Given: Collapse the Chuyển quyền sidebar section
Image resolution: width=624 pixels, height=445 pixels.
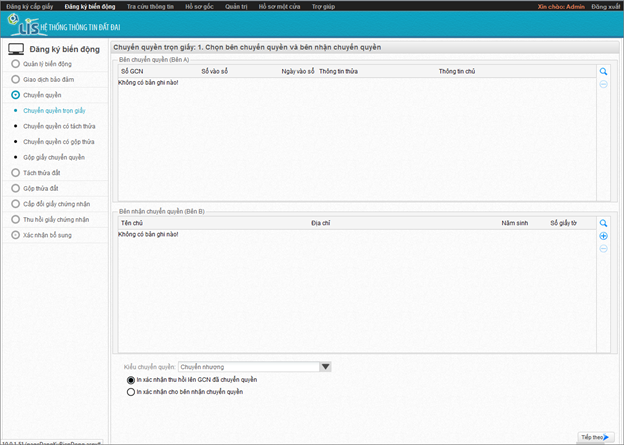Looking at the screenshot, I should point(16,95).
